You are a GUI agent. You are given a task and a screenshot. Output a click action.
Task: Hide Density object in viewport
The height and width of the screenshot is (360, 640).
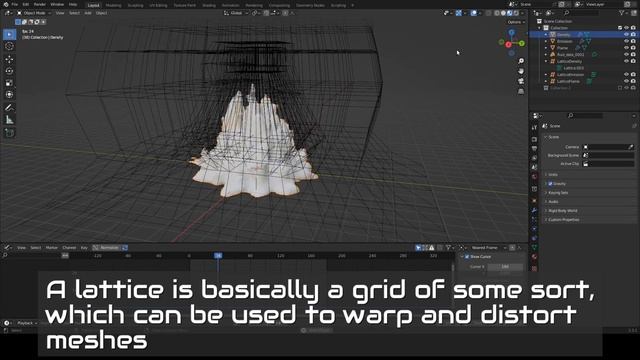(x=626, y=35)
